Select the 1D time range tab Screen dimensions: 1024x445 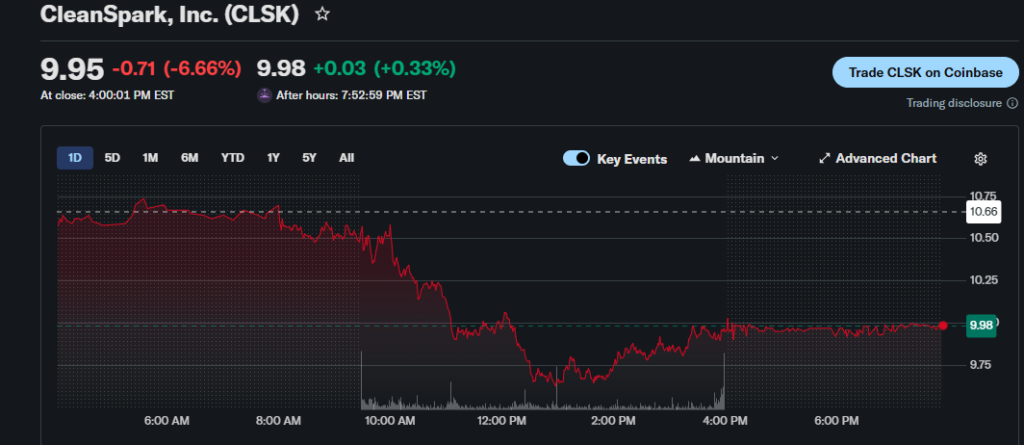click(75, 157)
